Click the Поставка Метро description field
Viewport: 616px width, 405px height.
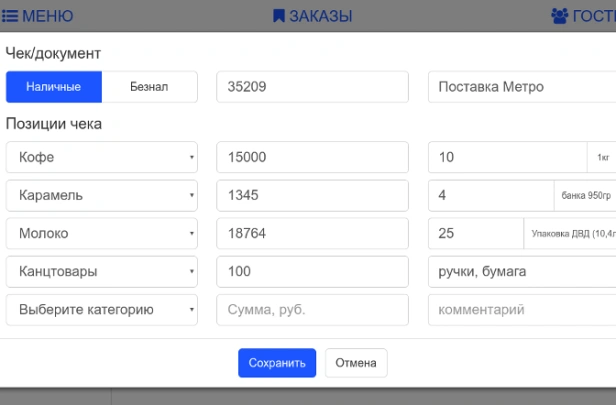(x=522, y=87)
